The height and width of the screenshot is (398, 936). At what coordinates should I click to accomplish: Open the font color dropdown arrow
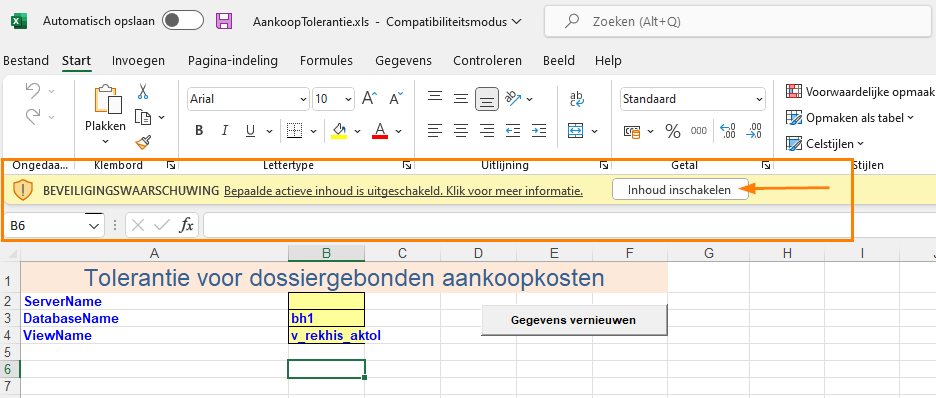(x=399, y=131)
